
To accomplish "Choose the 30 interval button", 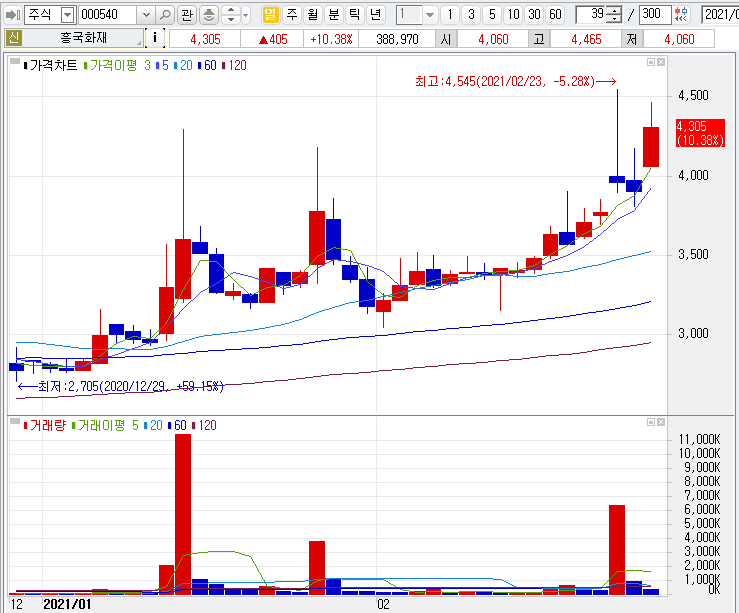I will (534, 15).
